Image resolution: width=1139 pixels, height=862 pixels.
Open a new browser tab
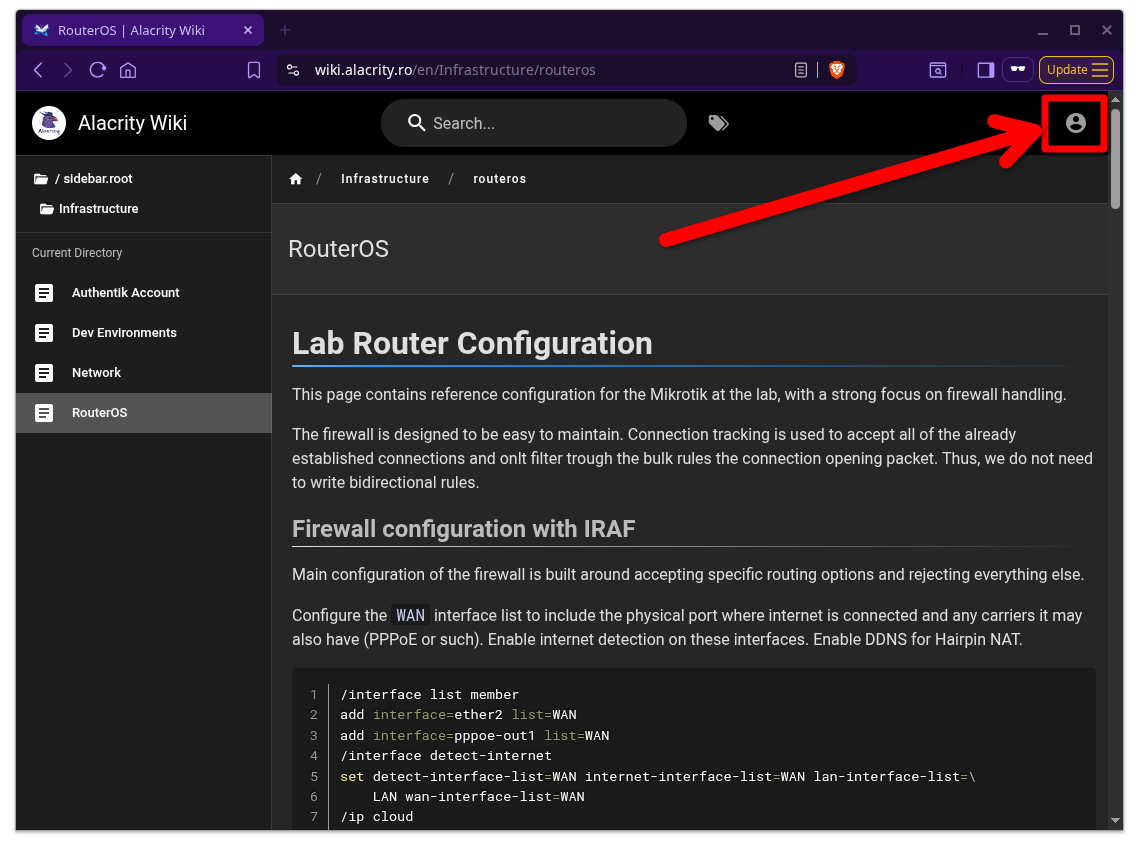click(285, 30)
